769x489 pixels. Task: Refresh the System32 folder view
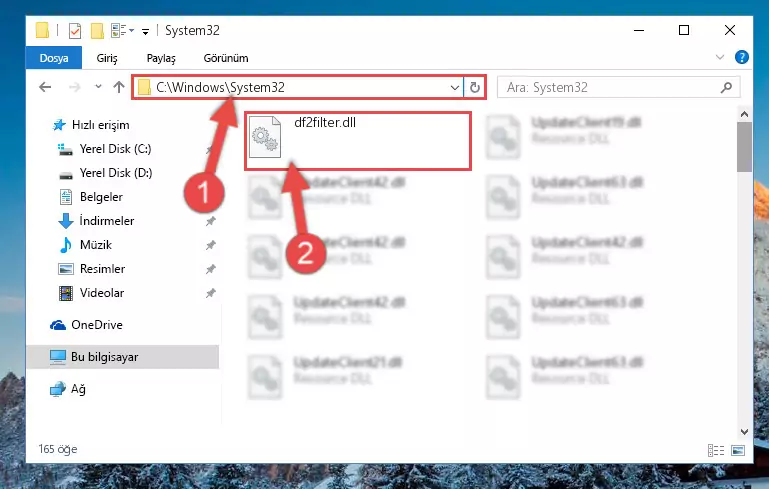pos(474,88)
